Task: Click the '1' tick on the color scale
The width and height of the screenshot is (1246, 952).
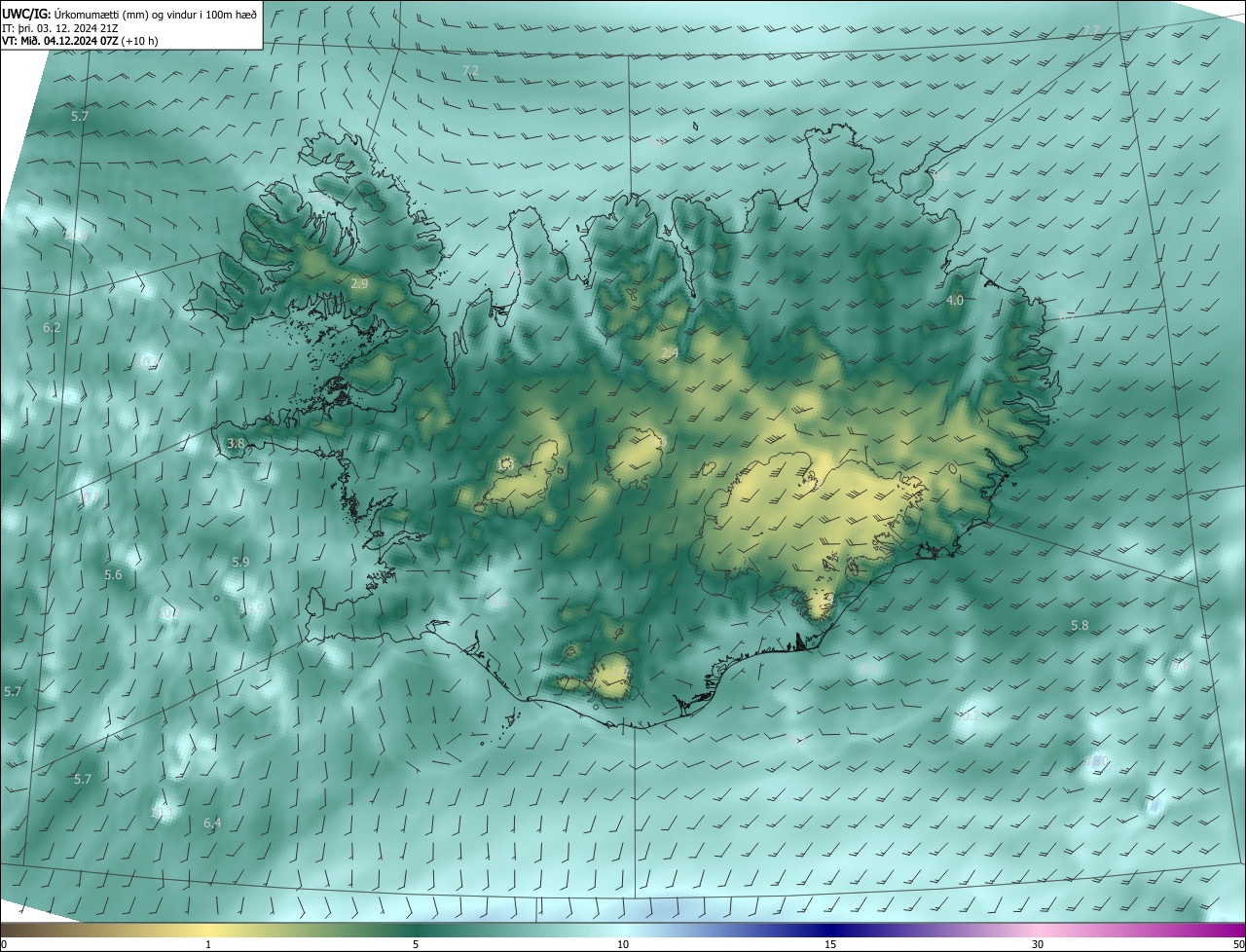Action: (x=208, y=944)
